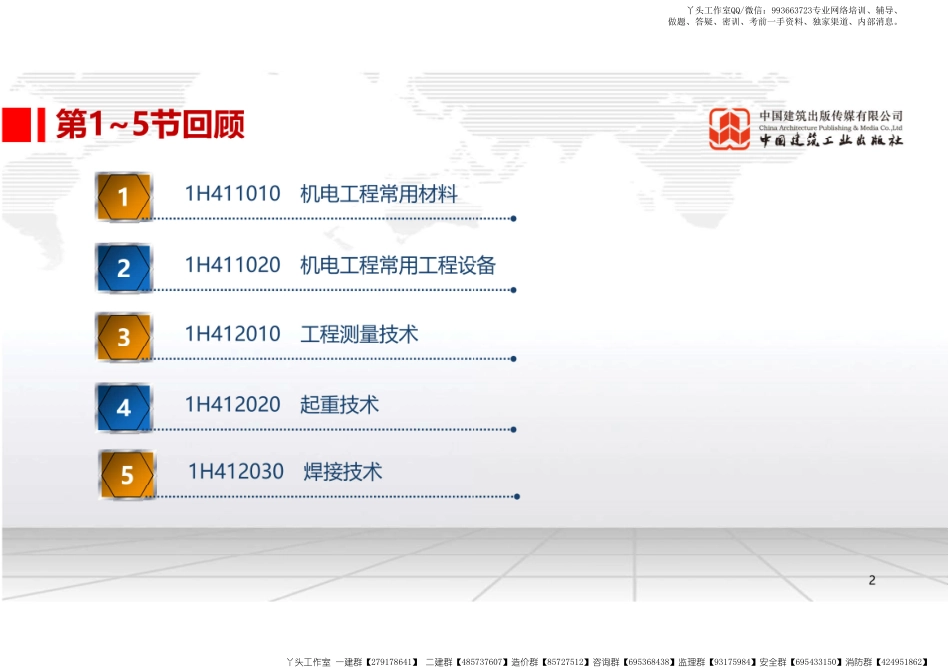Click the dot ending the line under 焊接技术
950x672 pixels.
[516, 496]
